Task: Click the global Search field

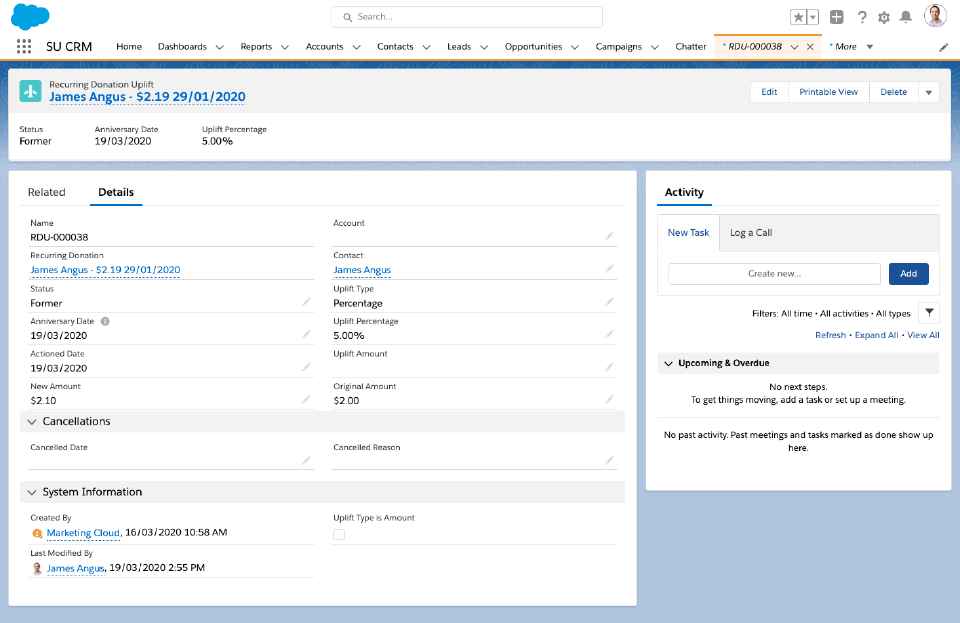Action: 467,17
